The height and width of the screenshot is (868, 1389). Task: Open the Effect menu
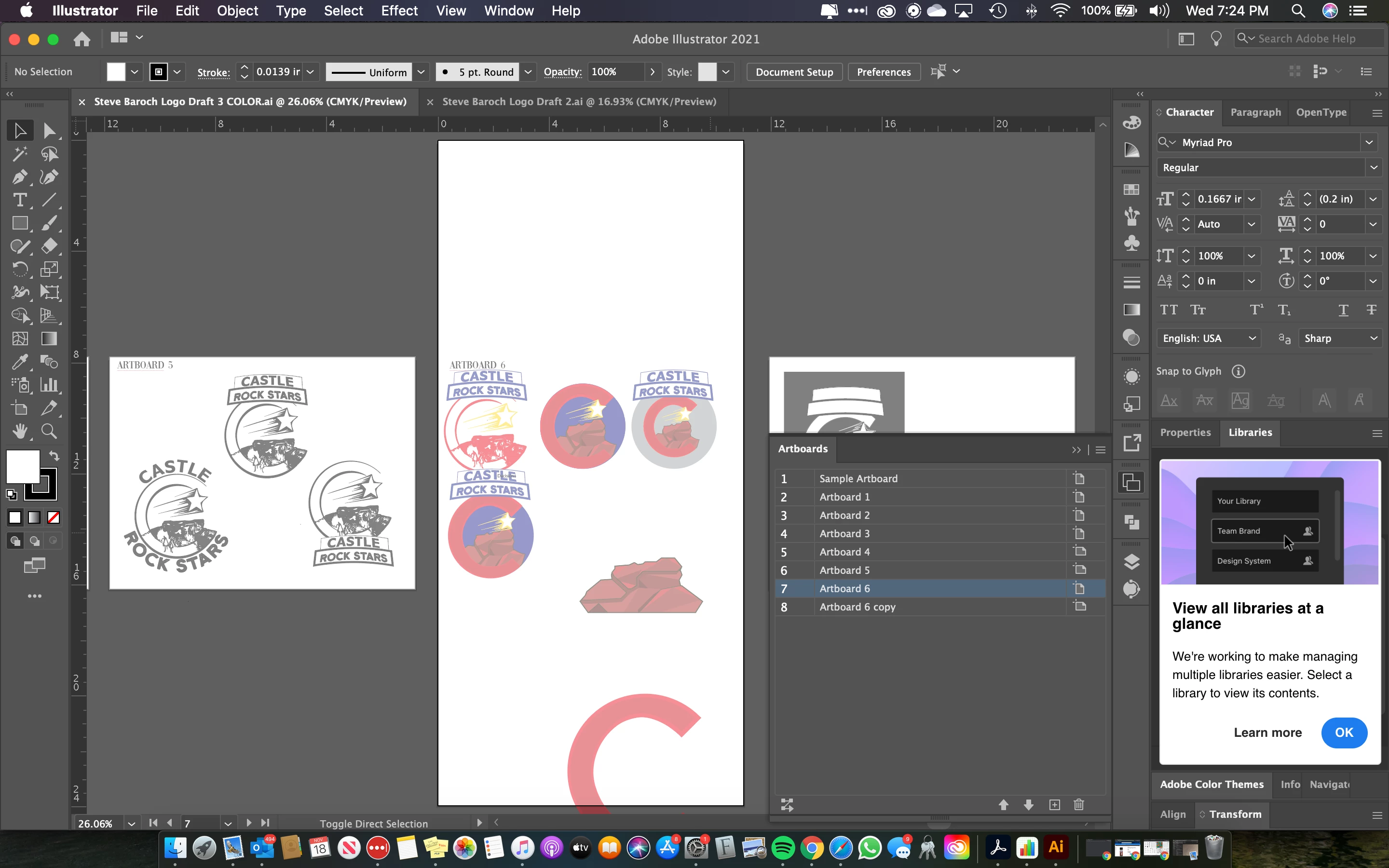(x=399, y=10)
